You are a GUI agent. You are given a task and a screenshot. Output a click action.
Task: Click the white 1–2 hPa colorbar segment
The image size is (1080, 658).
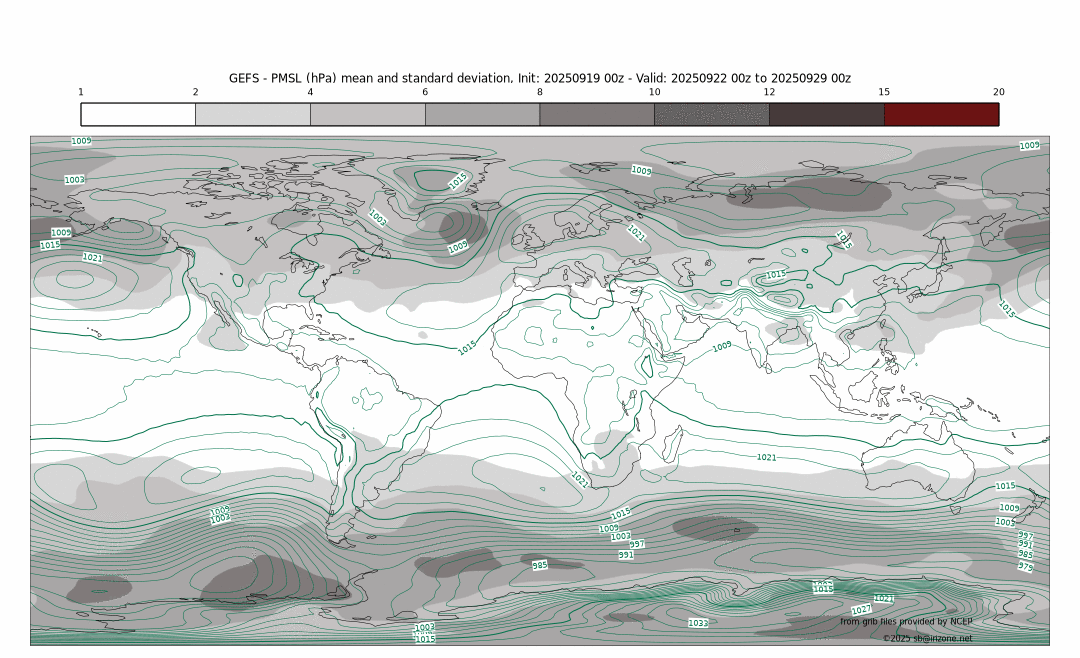(x=138, y=114)
